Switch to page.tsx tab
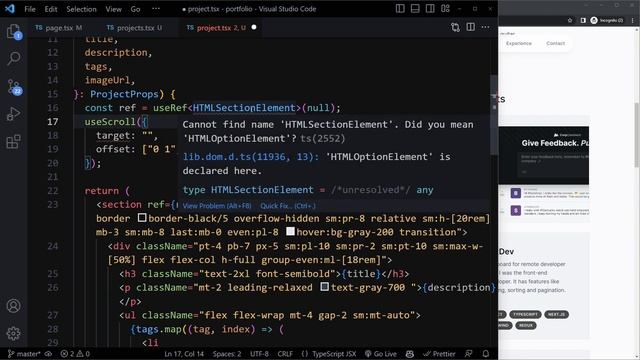640x360 pixels. click(x=59, y=28)
